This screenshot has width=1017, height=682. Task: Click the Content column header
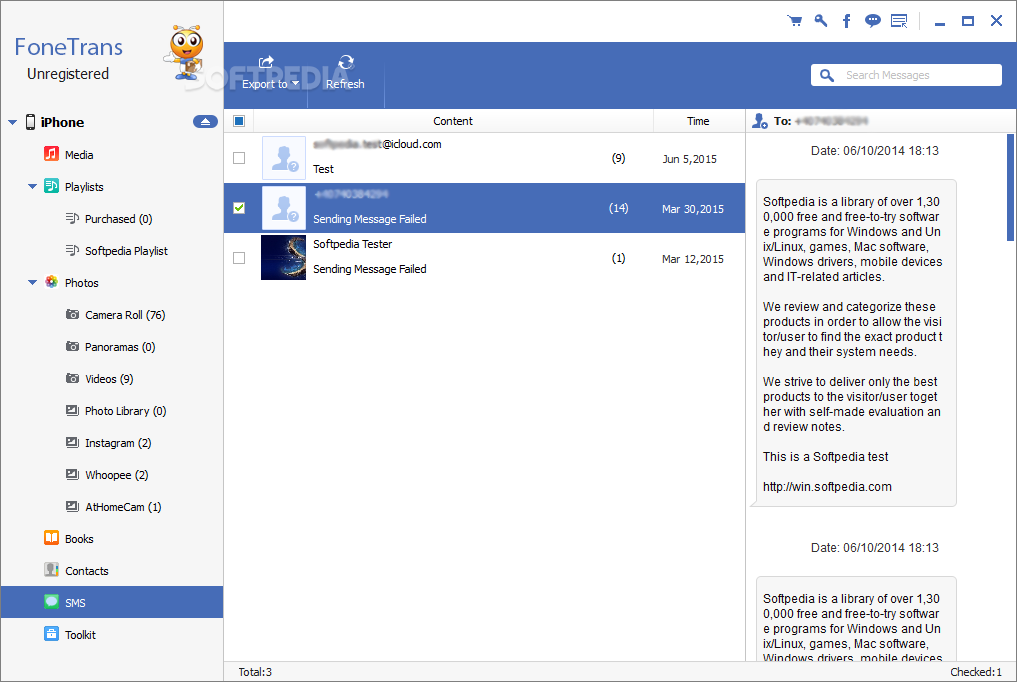pos(453,121)
